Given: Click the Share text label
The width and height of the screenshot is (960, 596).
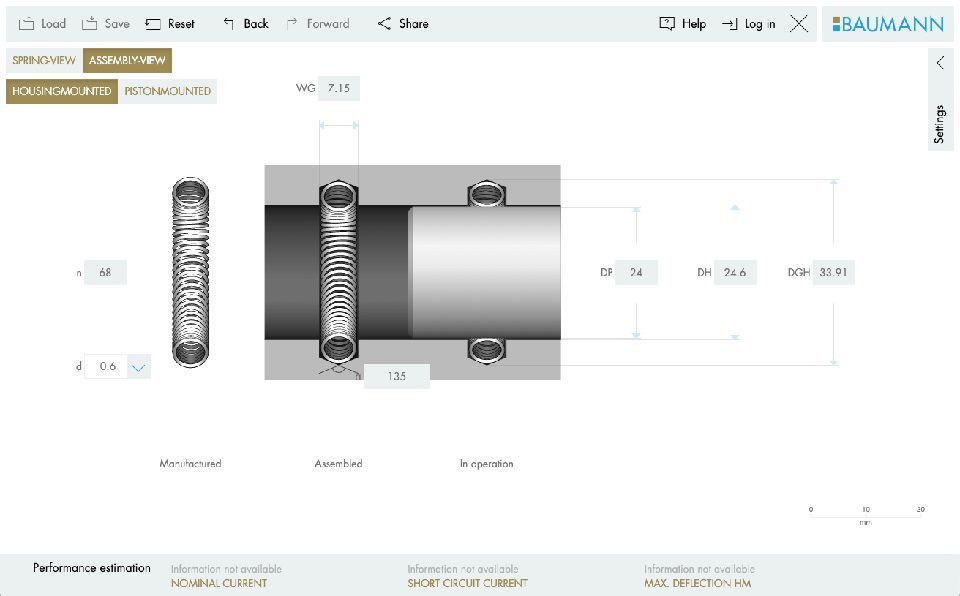Looking at the screenshot, I should pyautogui.click(x=414, y=24).
